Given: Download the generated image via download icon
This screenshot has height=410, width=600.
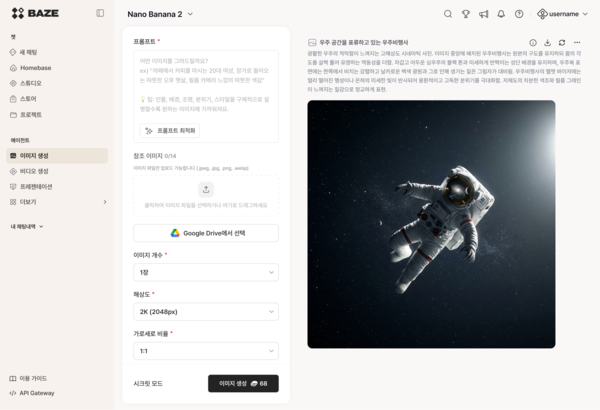Looking at the screenshot, I should click(548, 42).
